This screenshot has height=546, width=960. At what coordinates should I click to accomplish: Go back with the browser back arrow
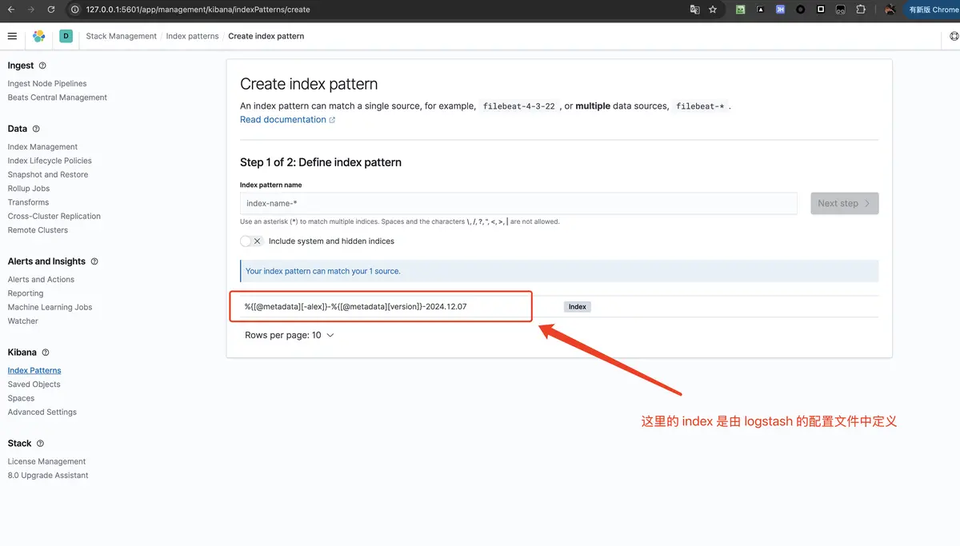(11, 9)
